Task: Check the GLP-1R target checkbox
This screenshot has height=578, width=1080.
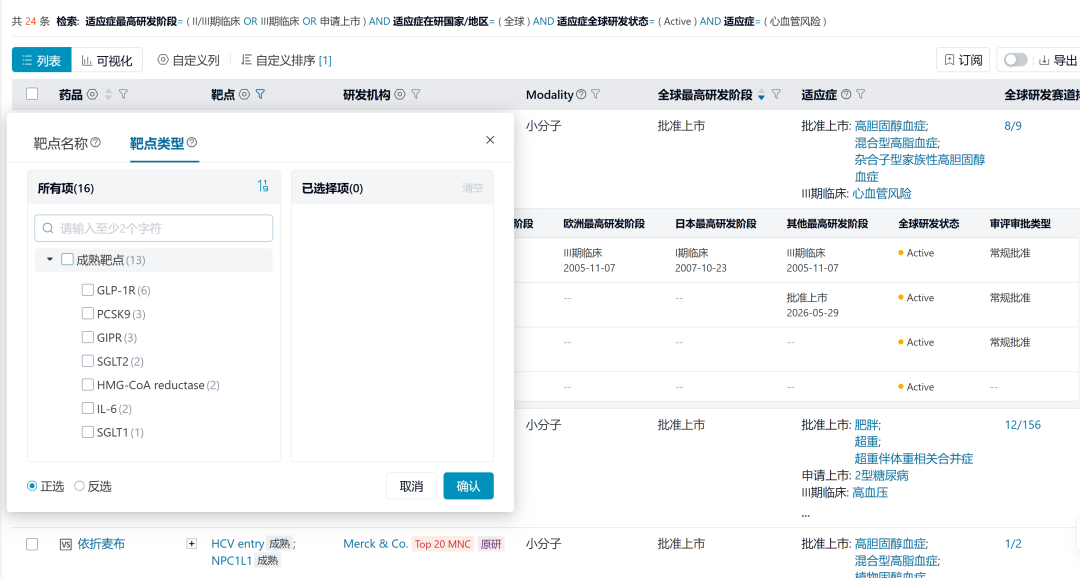Action: (x=87, y=290)
